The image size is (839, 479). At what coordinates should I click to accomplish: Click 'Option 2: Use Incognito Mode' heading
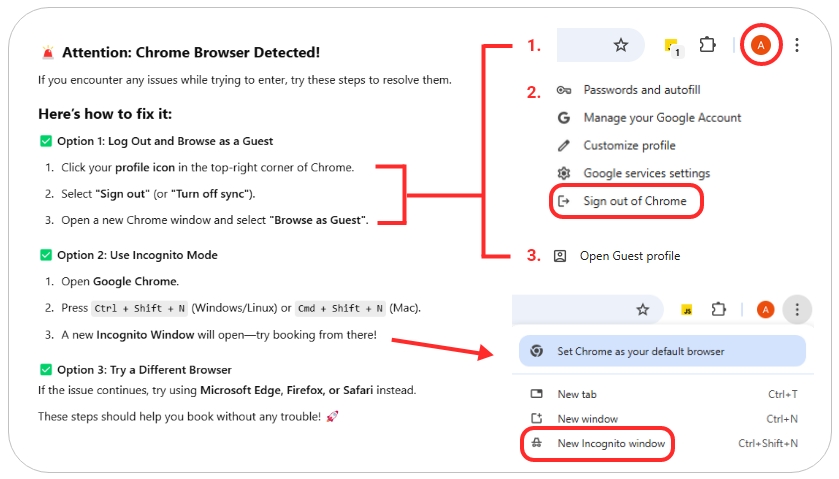click(137, 255)
